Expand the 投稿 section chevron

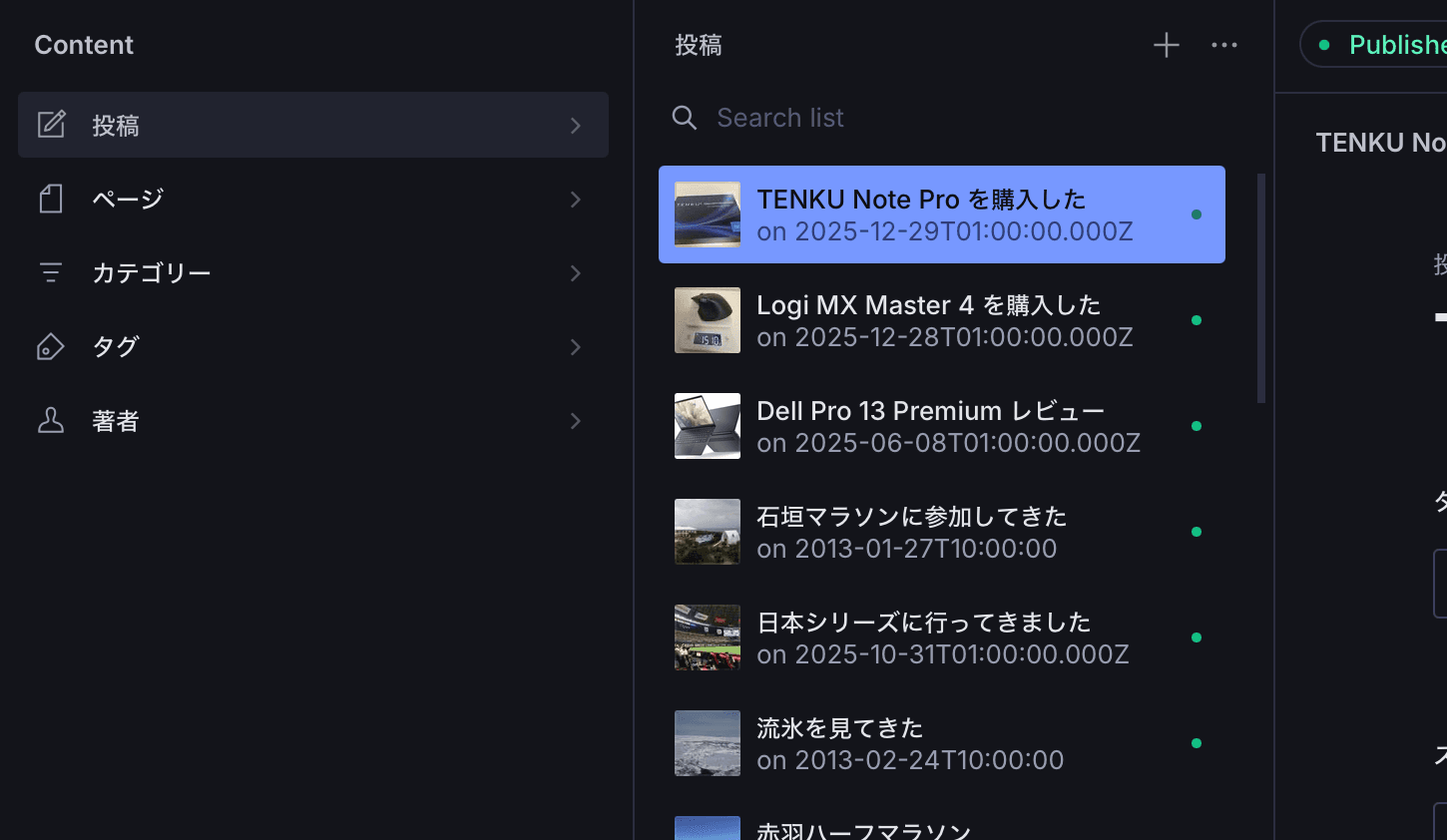(576, 125)
